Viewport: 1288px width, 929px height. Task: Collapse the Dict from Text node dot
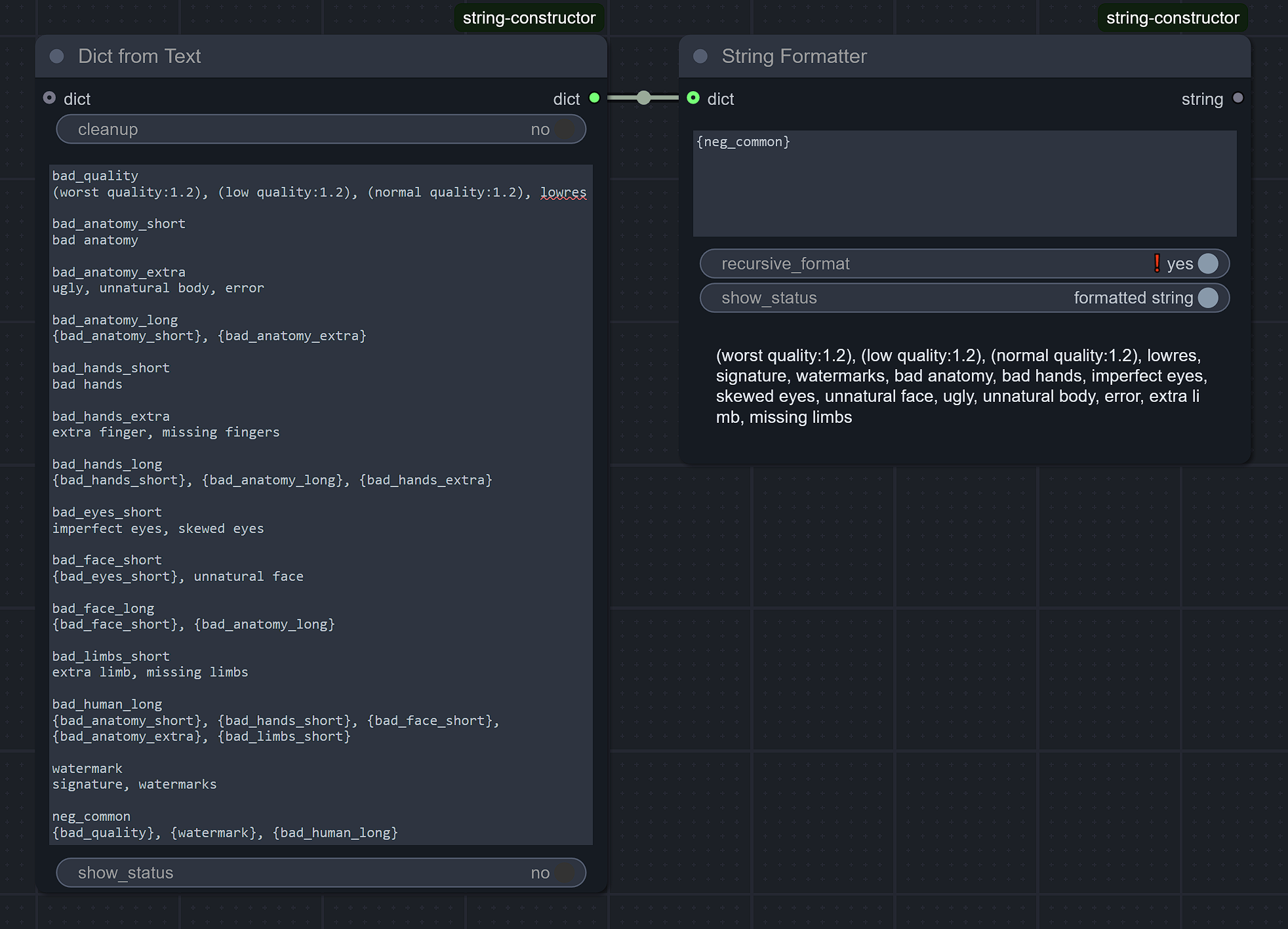point(57,56)
